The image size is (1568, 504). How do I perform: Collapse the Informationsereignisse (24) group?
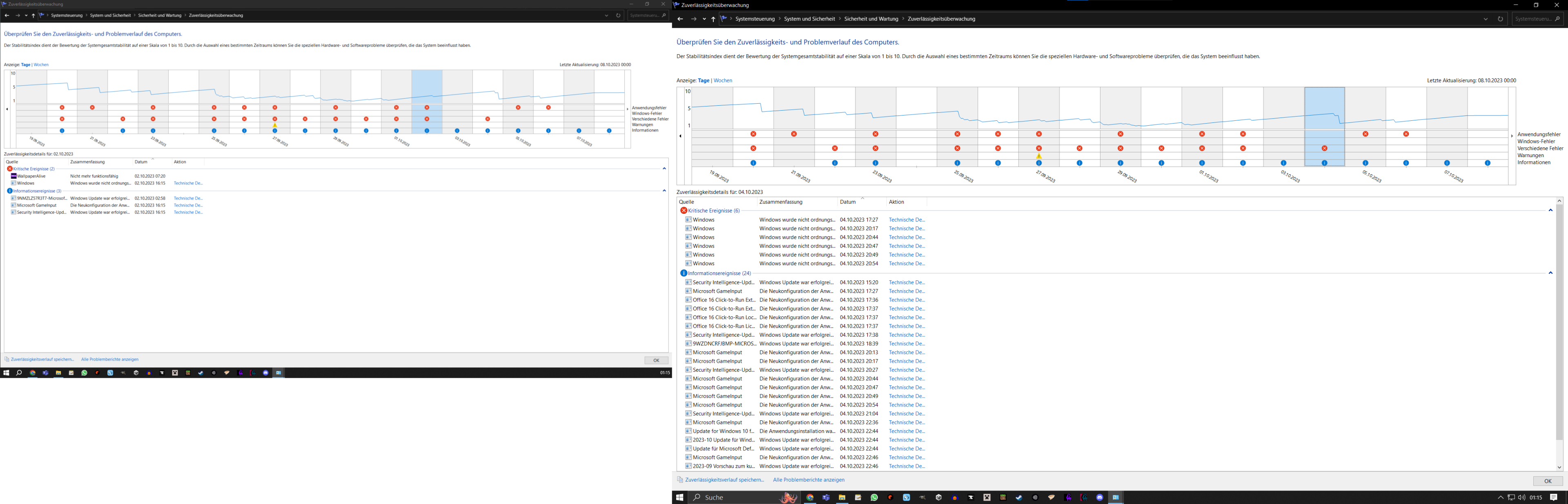click(1550, 273)
